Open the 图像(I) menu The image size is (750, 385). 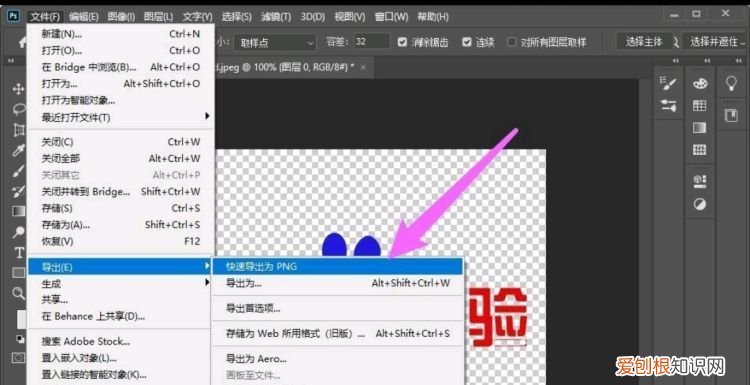(x=121, y=17)
